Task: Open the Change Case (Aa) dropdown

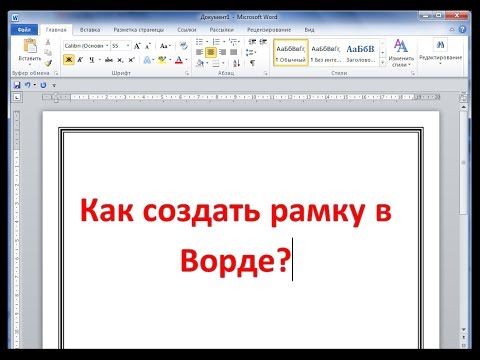Action: [x=165, y=46]
